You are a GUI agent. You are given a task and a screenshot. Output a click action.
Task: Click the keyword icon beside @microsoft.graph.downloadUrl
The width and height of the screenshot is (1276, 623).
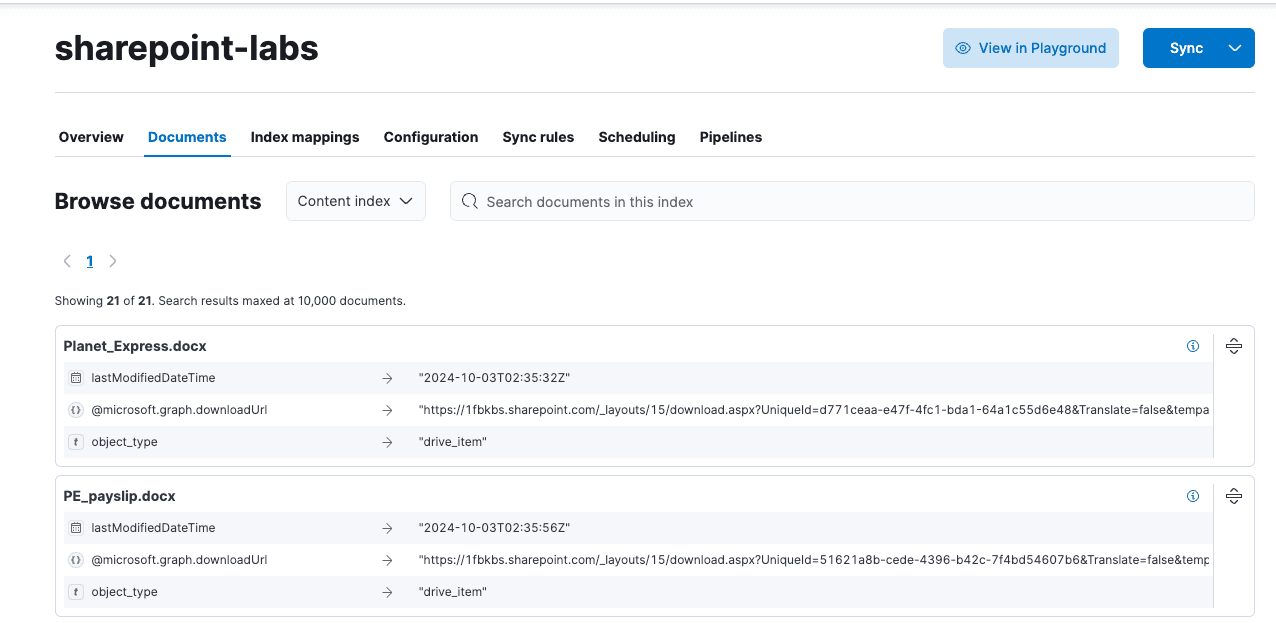coord(76,409)
